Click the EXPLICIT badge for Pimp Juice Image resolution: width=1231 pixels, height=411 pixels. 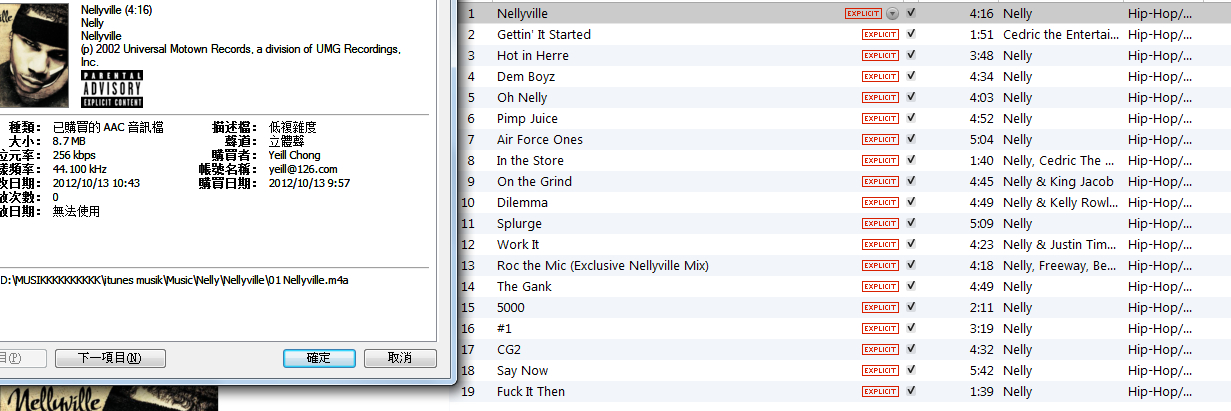tap(880, 118)
